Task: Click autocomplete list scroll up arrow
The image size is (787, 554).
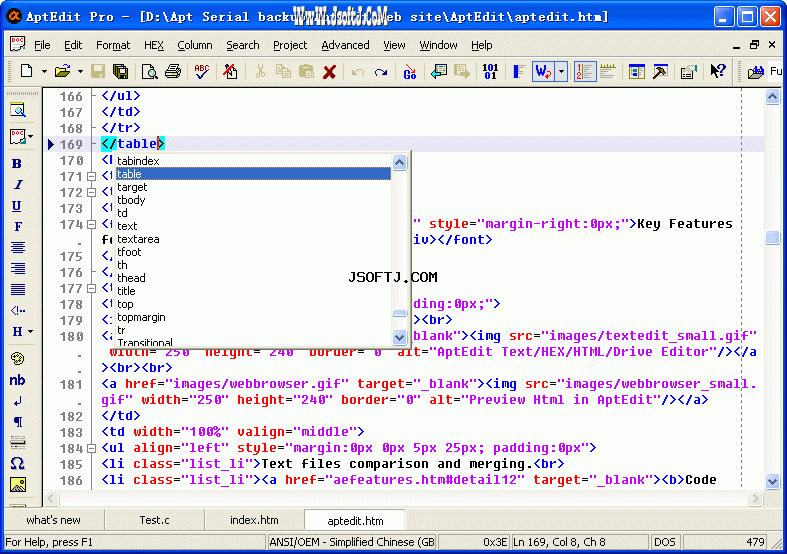Action: pyautogui.click(x=400, y=162)
